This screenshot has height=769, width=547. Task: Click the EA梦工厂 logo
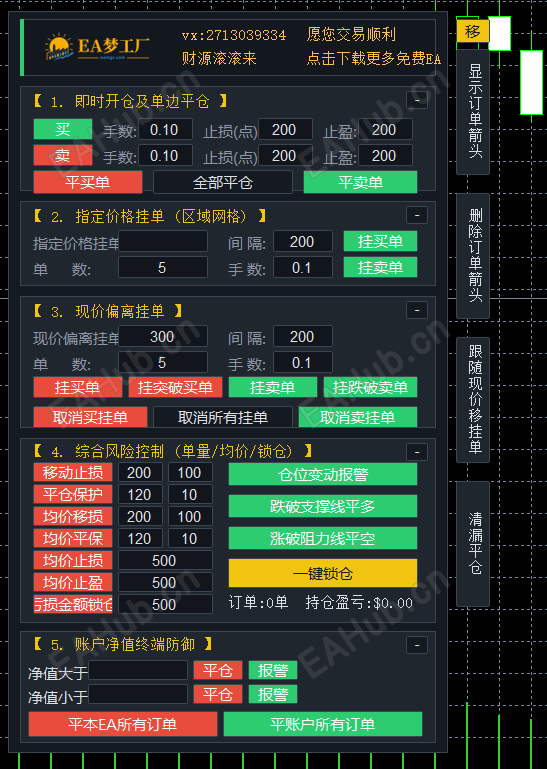click(x=97, y=48)
